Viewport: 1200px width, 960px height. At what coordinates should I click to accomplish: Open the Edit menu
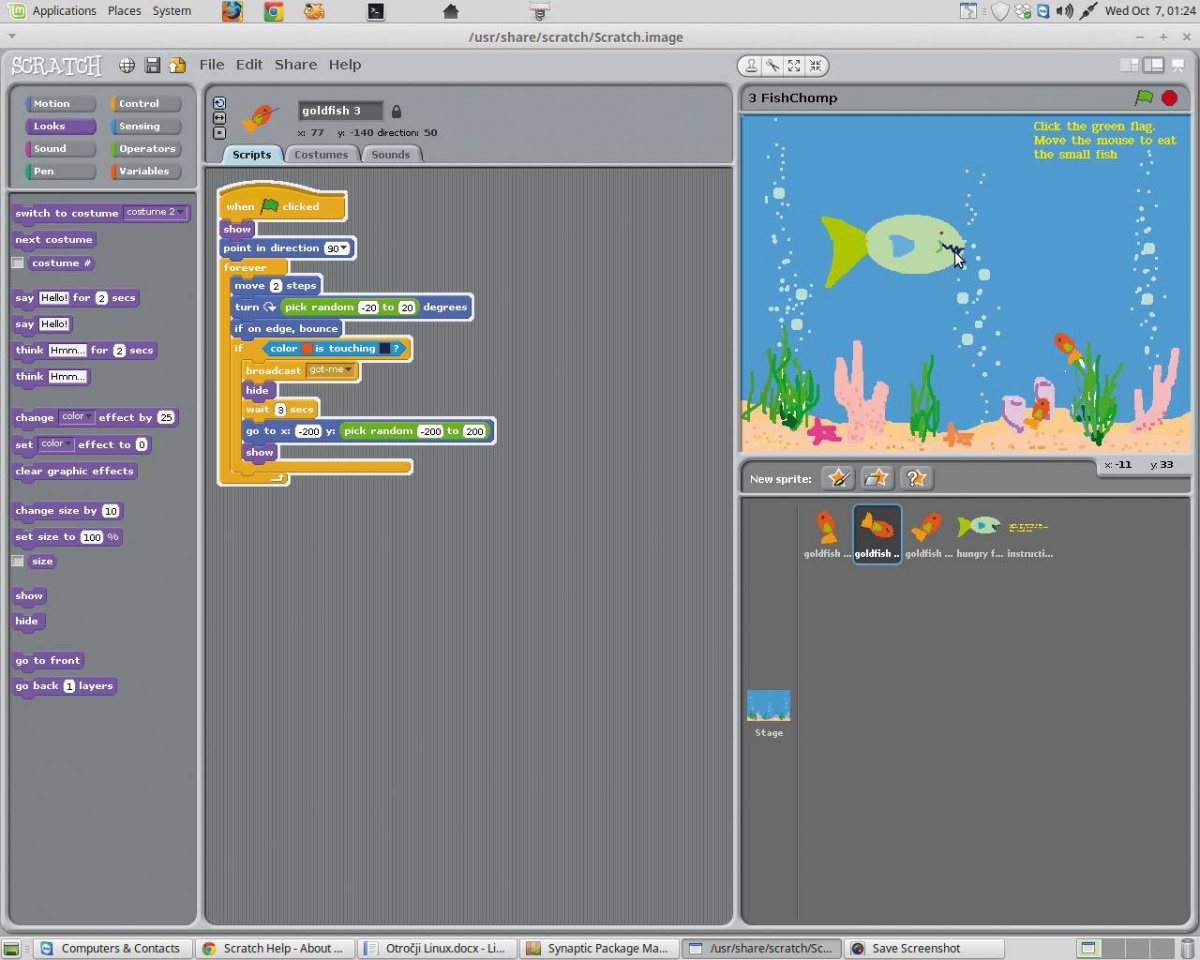(249, 65)
